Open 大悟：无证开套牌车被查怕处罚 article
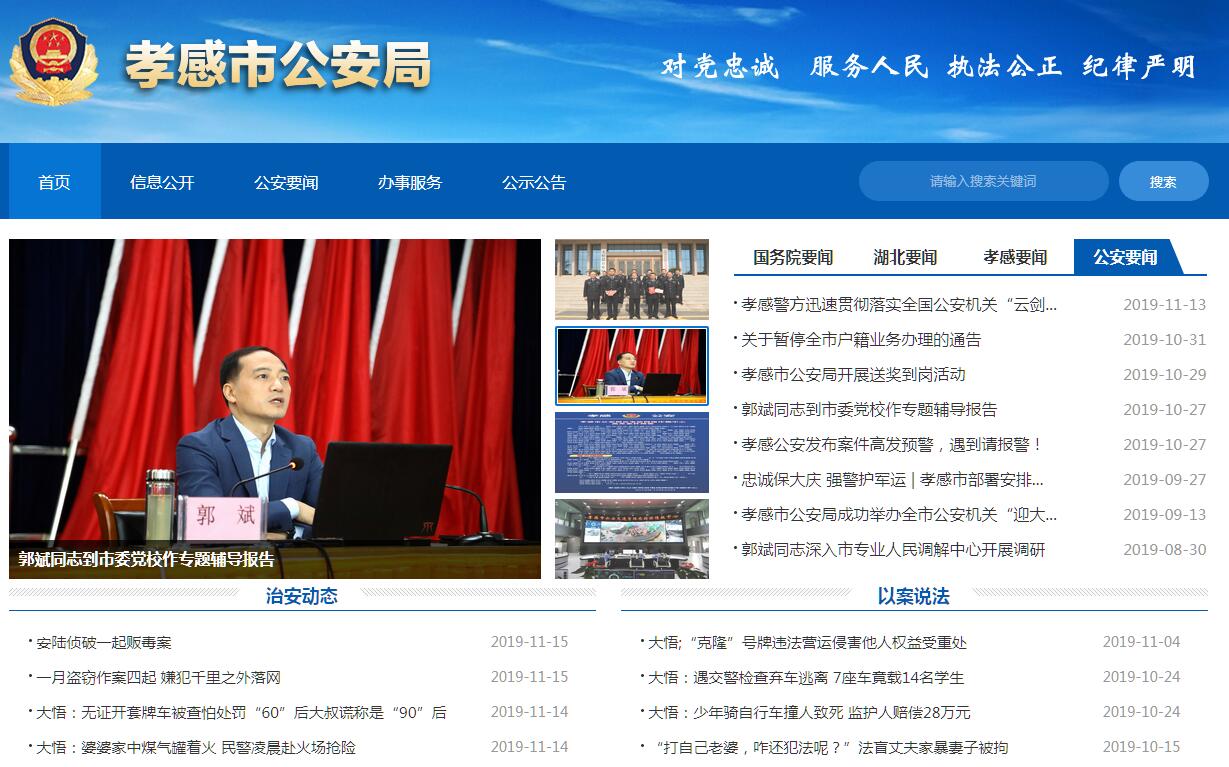1229x767 pixels. click(241, 712)
